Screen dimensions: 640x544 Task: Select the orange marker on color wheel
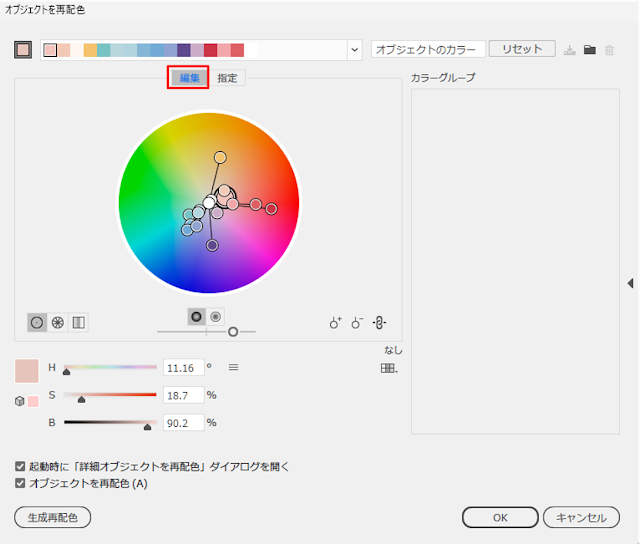coord(220,158)
